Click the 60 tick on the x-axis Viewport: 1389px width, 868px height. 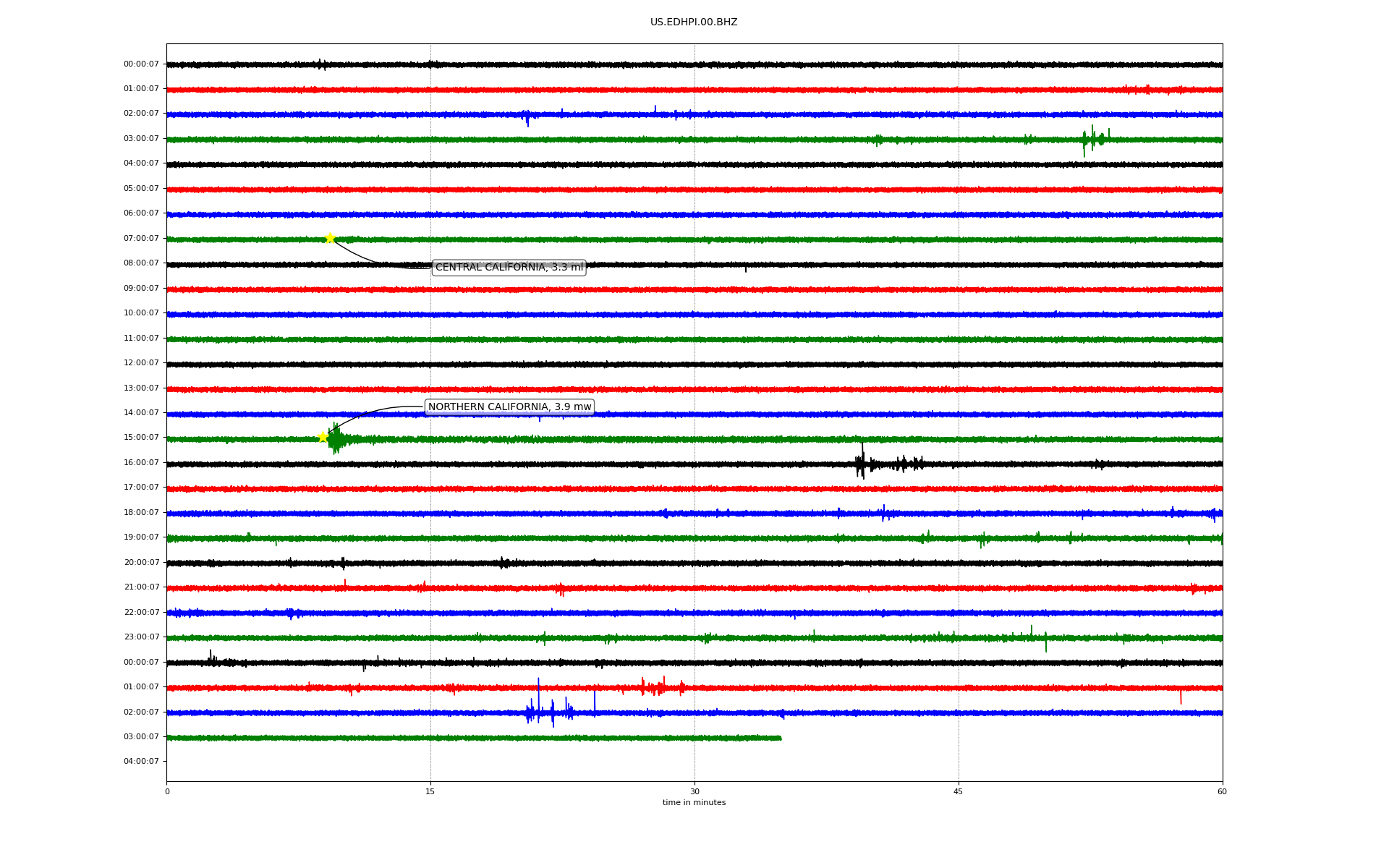click(1222, 791)
